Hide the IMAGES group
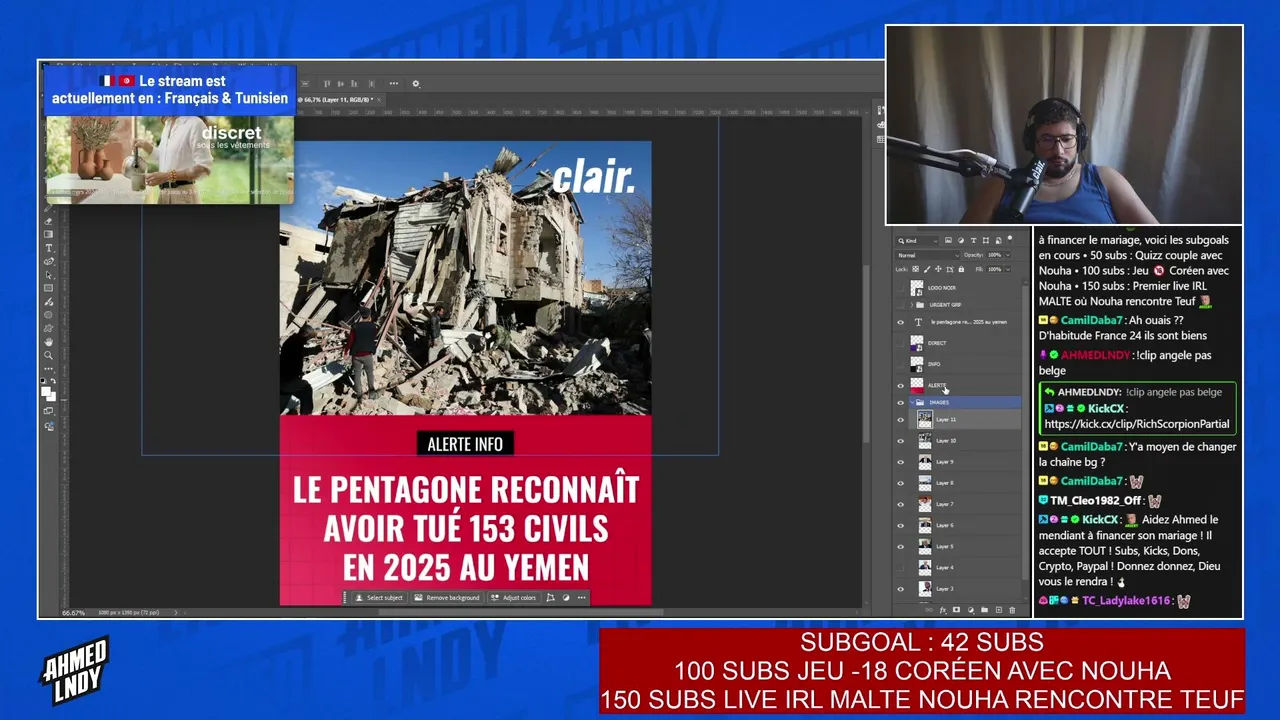This screenshot has width=1280, height=720. pos(900,402)
